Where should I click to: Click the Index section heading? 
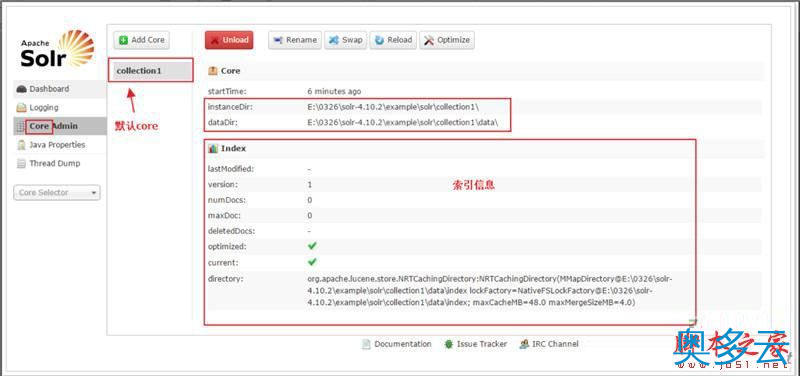tap(233, 148)
